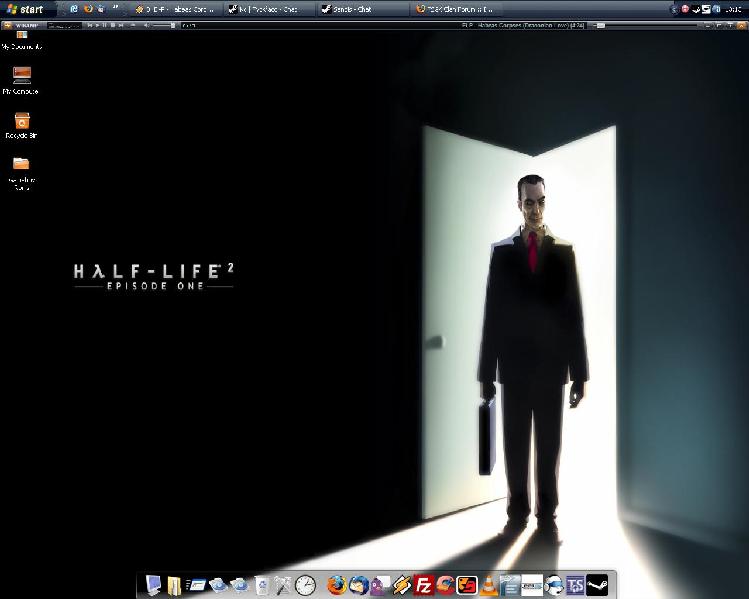749x599 pixels.
Task: Open the folder icon on the desktop
Action: coord(21,167)
